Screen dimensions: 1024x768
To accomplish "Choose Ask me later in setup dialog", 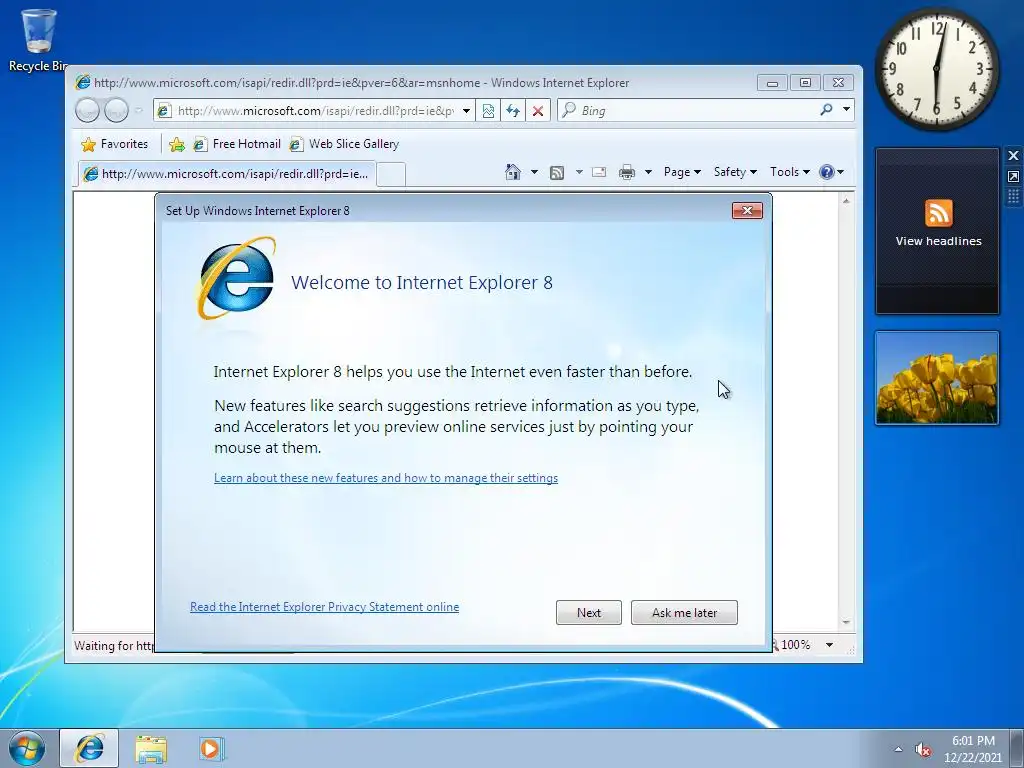I will pyautogui.click(x=684, y=613).
